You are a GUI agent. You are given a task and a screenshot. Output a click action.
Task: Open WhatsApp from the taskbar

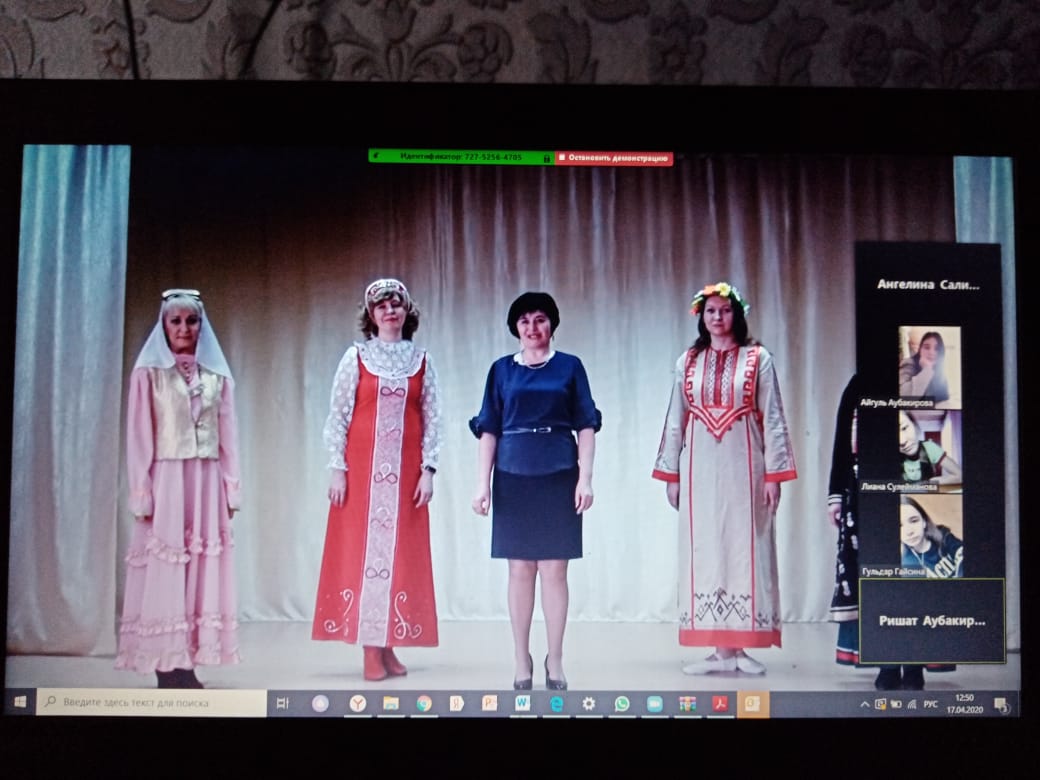coord(621,703)
